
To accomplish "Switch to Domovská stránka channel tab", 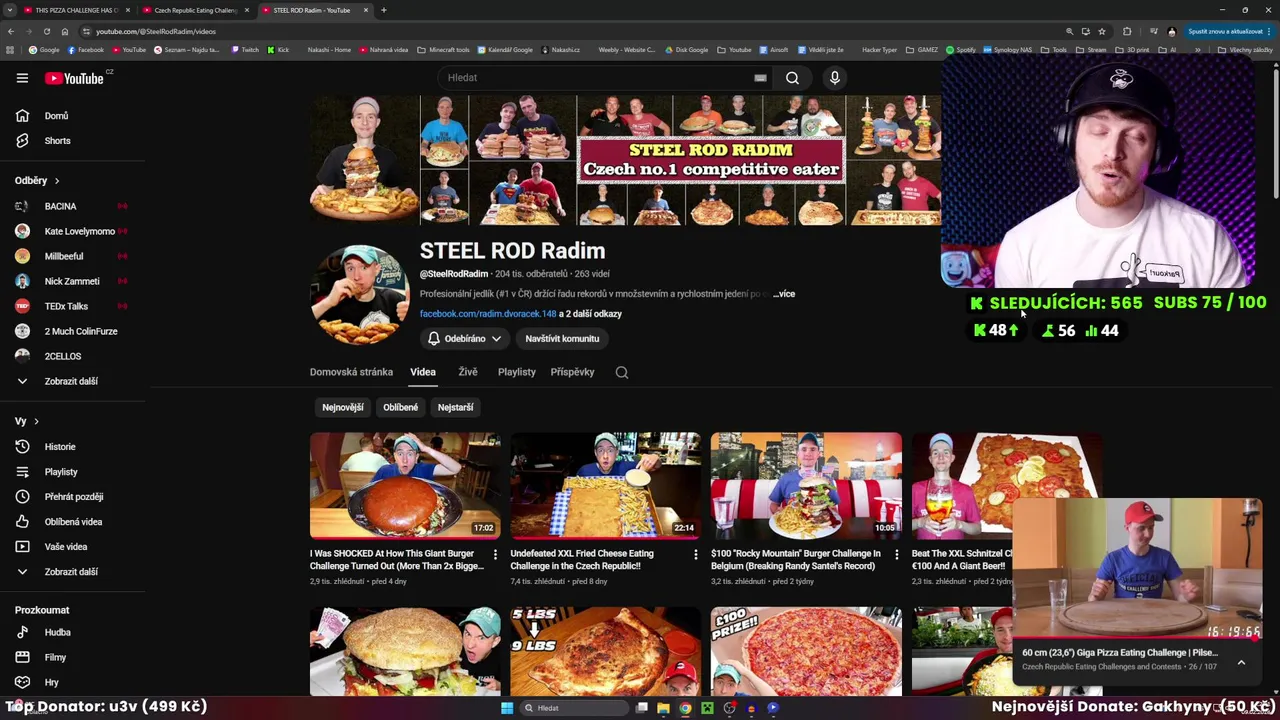I will (x=351, y=372).
